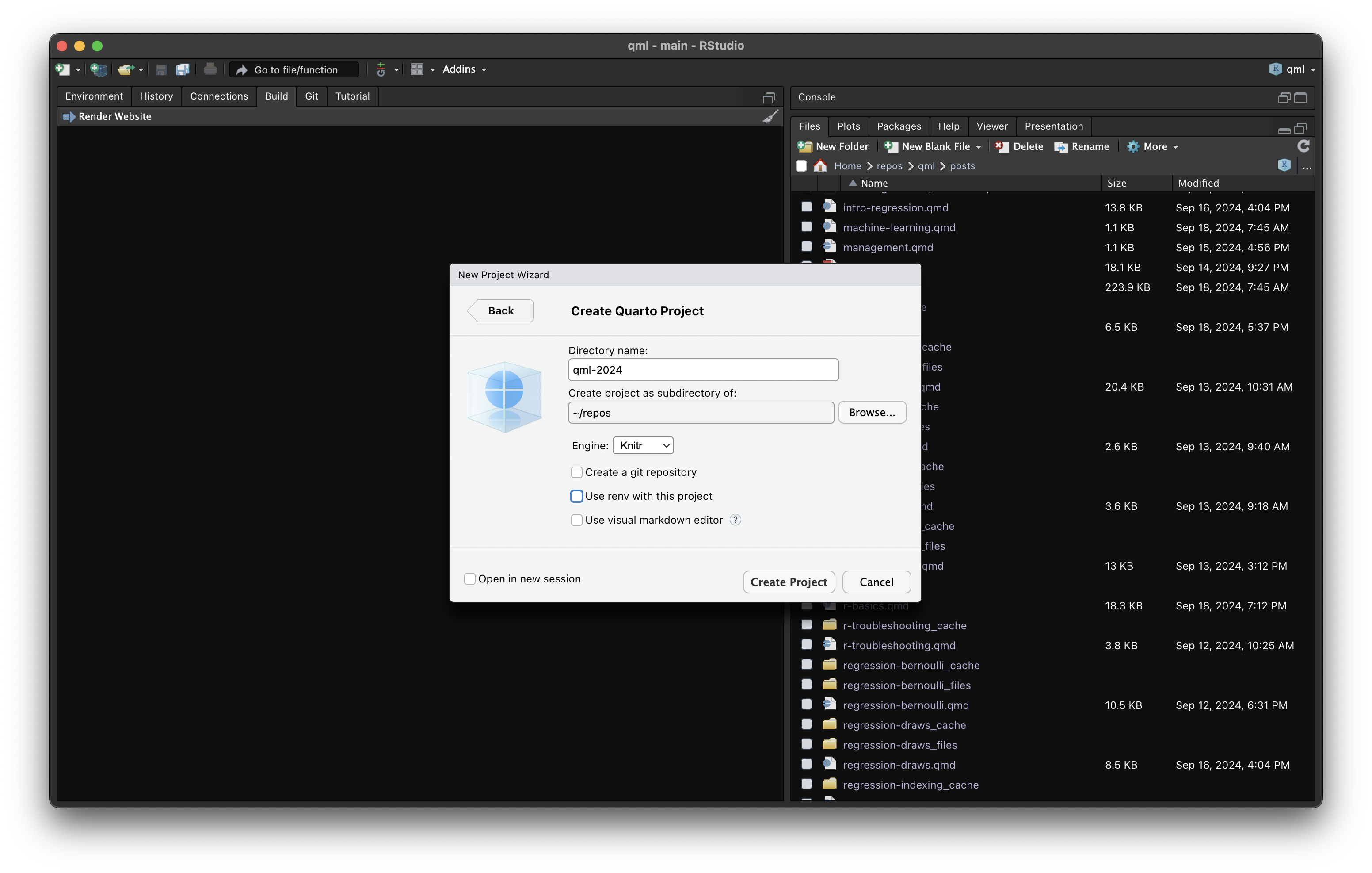This screenshot has width=1372, height=873.
Task: Switch to the History tab
Action: pyautogui.click(x=156, y=96)
